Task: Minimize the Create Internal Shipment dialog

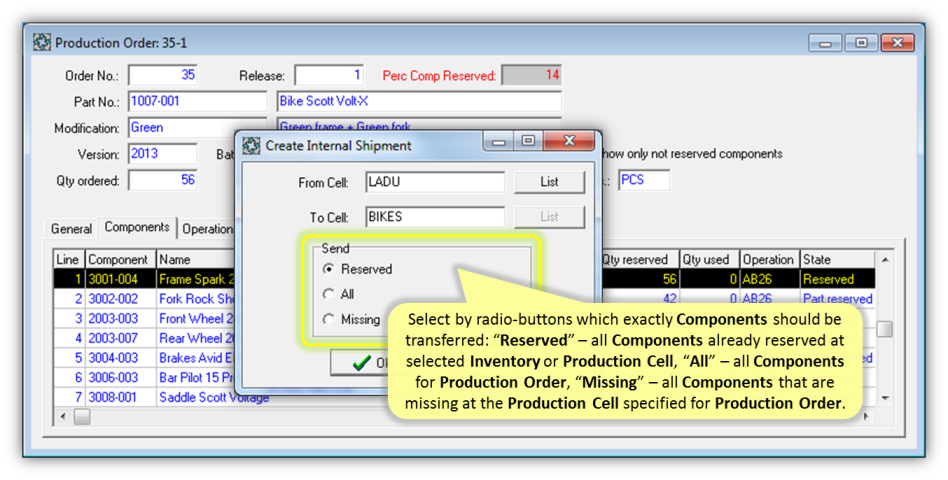Action: (498, 142)
